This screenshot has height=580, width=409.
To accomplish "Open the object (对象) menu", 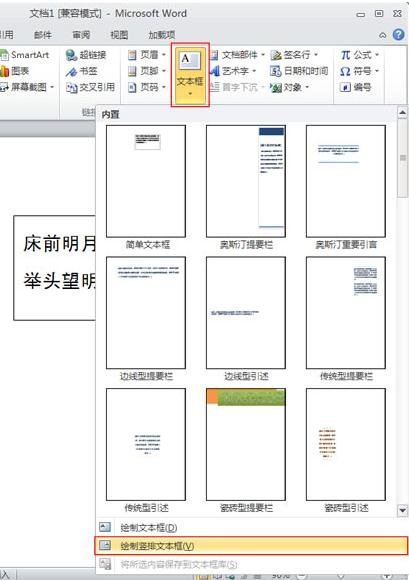I will (x=290, y=87).
